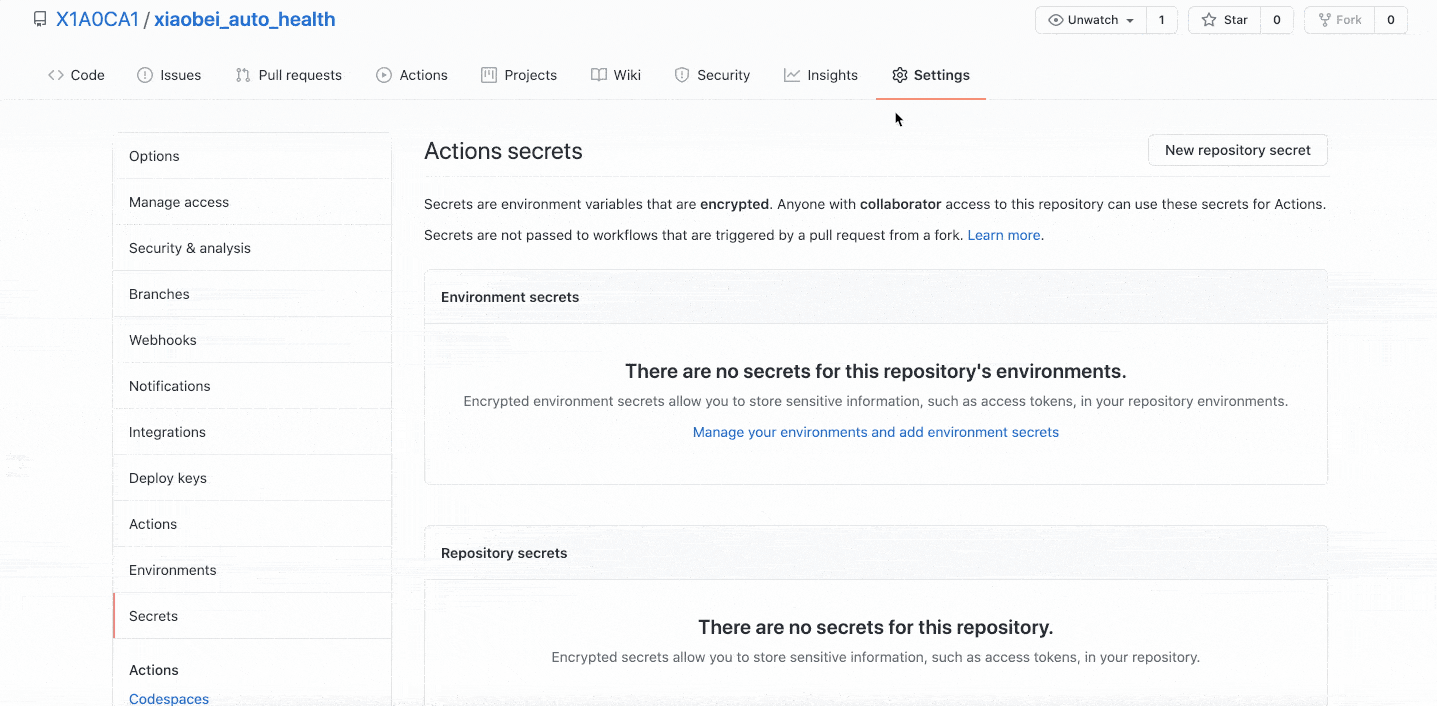
Task: Open the Unwatch dropdown menu
Action: (1091, 20)
